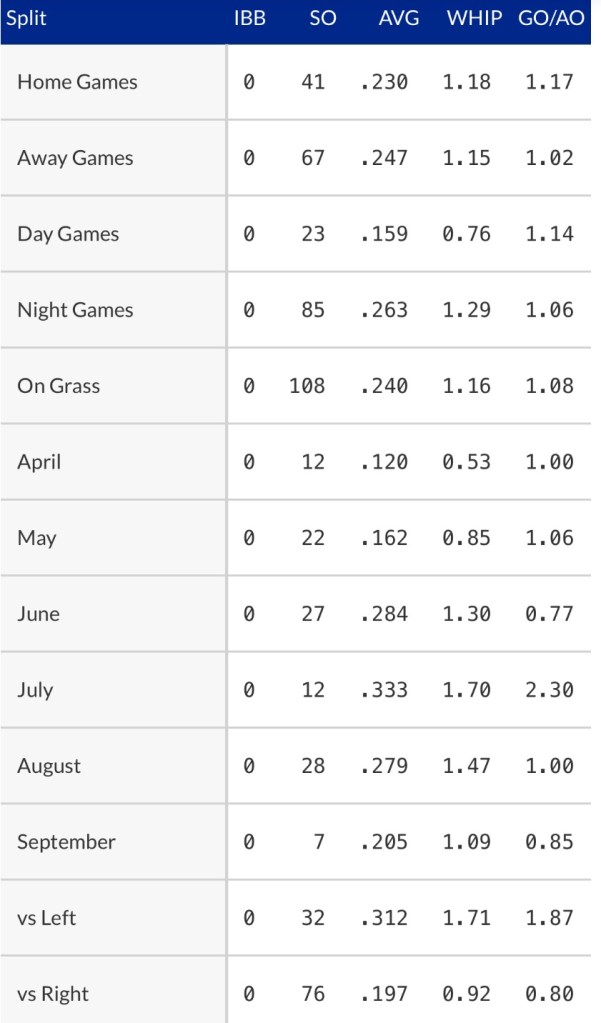601x1023 pixels.
Task: Select the Home Games split row
Action: point(77,82)
